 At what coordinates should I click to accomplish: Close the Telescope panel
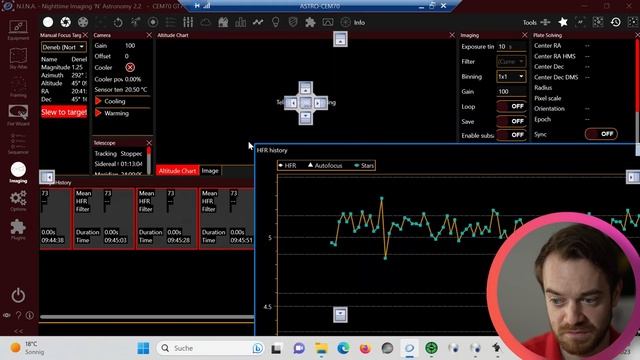[x=149, y=143]
